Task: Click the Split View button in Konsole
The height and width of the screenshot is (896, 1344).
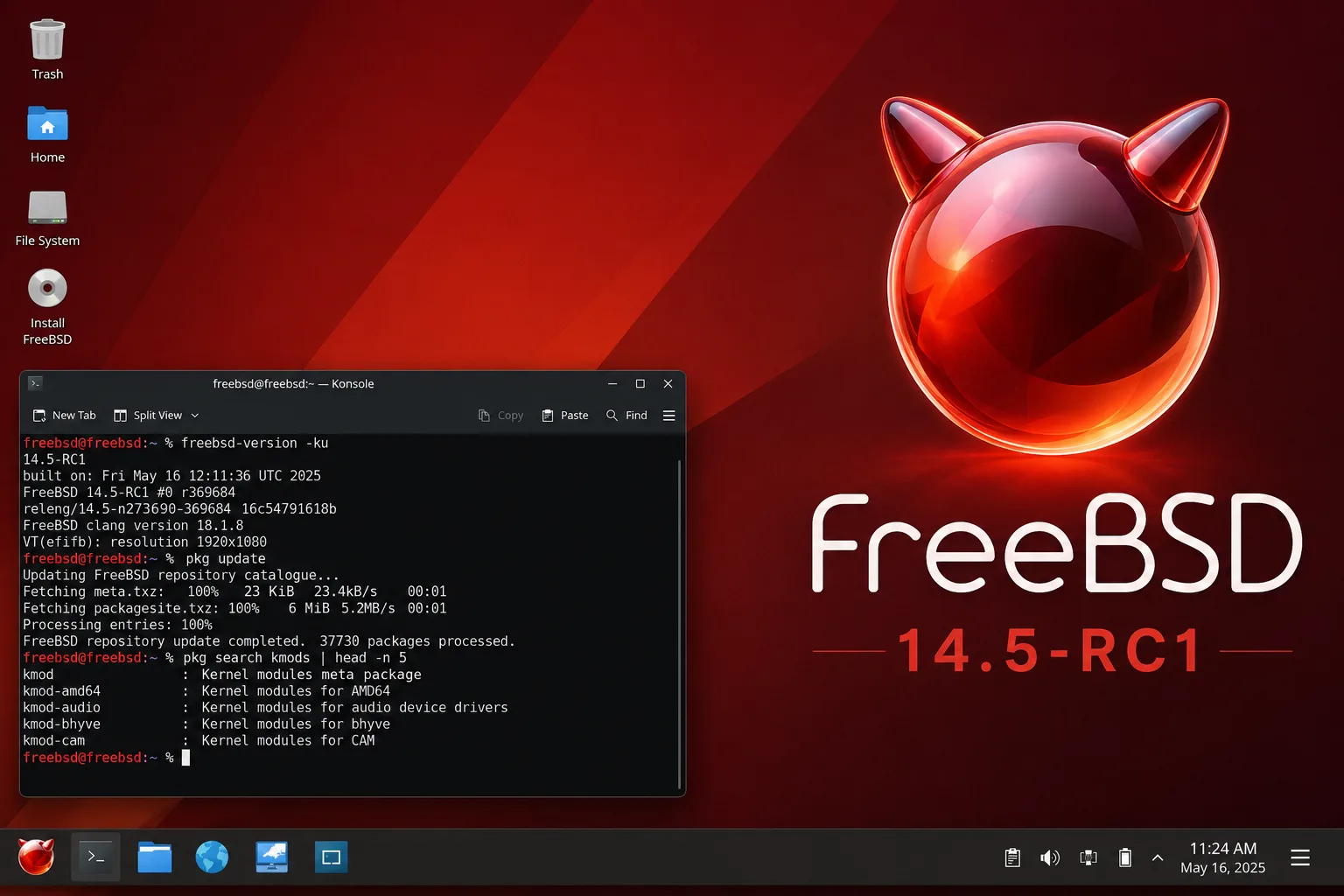Action: (x=149, y=416)
